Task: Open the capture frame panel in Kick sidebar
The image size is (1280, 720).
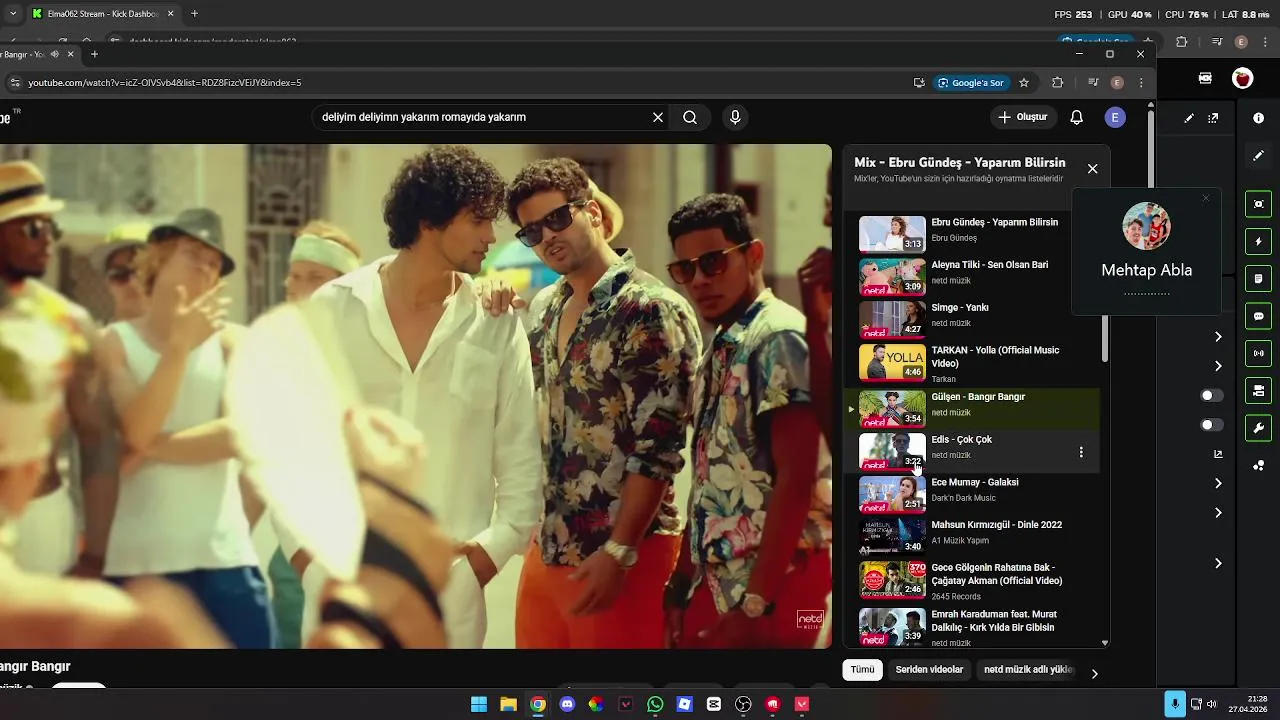Action: coord(1258,204)
